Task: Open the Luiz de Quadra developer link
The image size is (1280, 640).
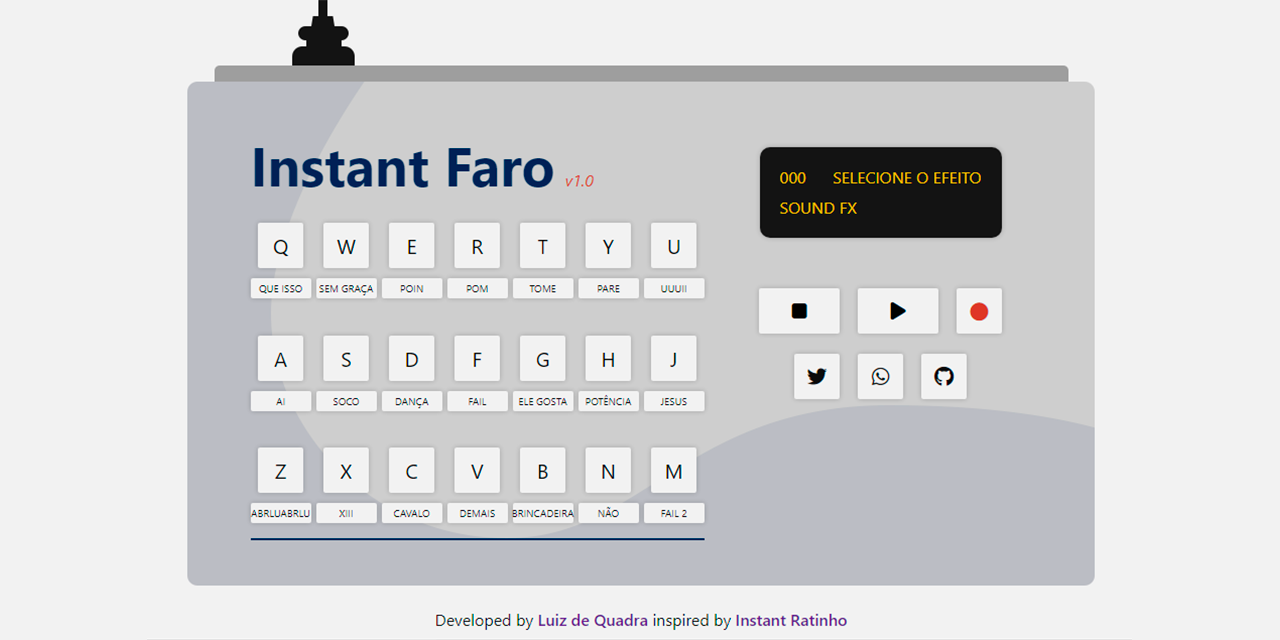Action: (592, 620)
